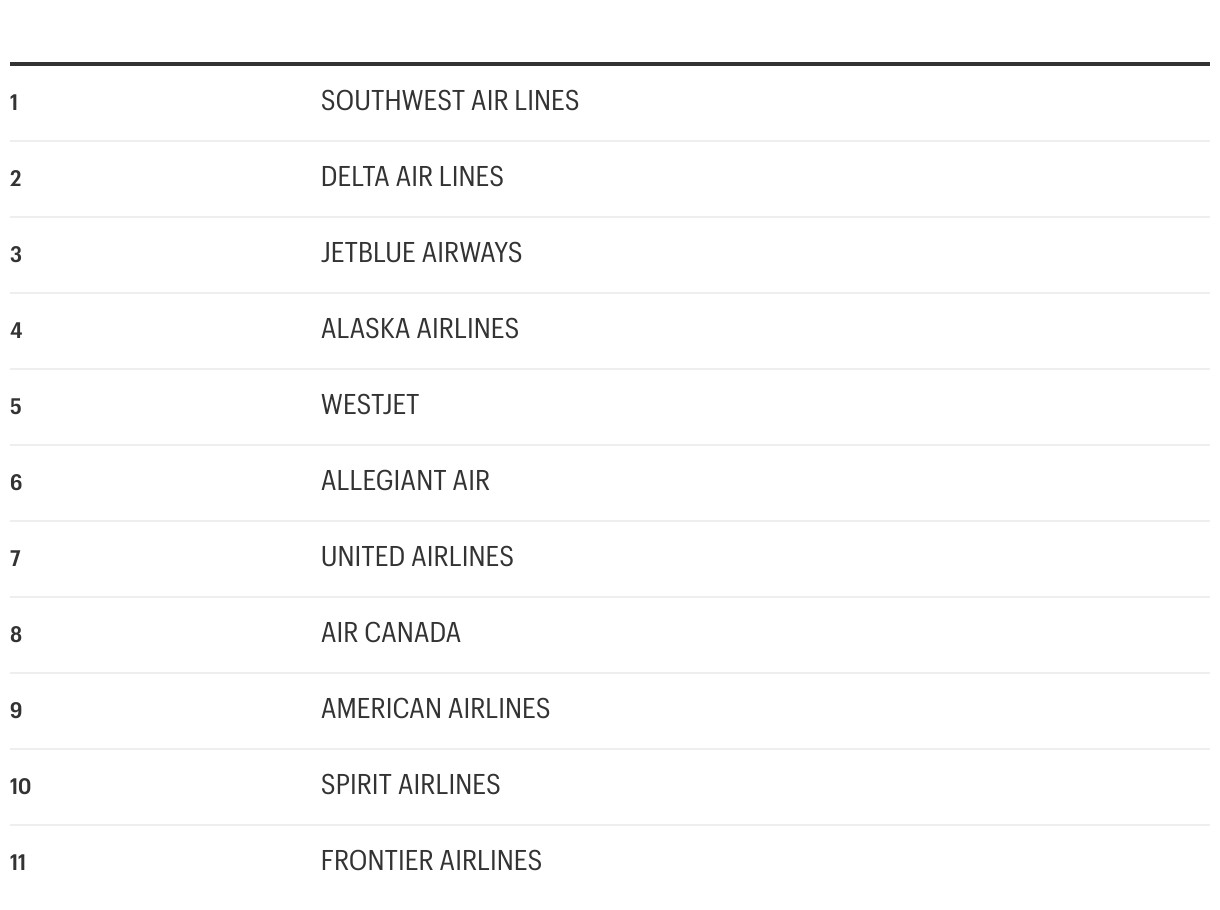Click the AIR CANADA row
Image resolution: width=1220 pixels, height=910 pixels.
tap(610, 635)
